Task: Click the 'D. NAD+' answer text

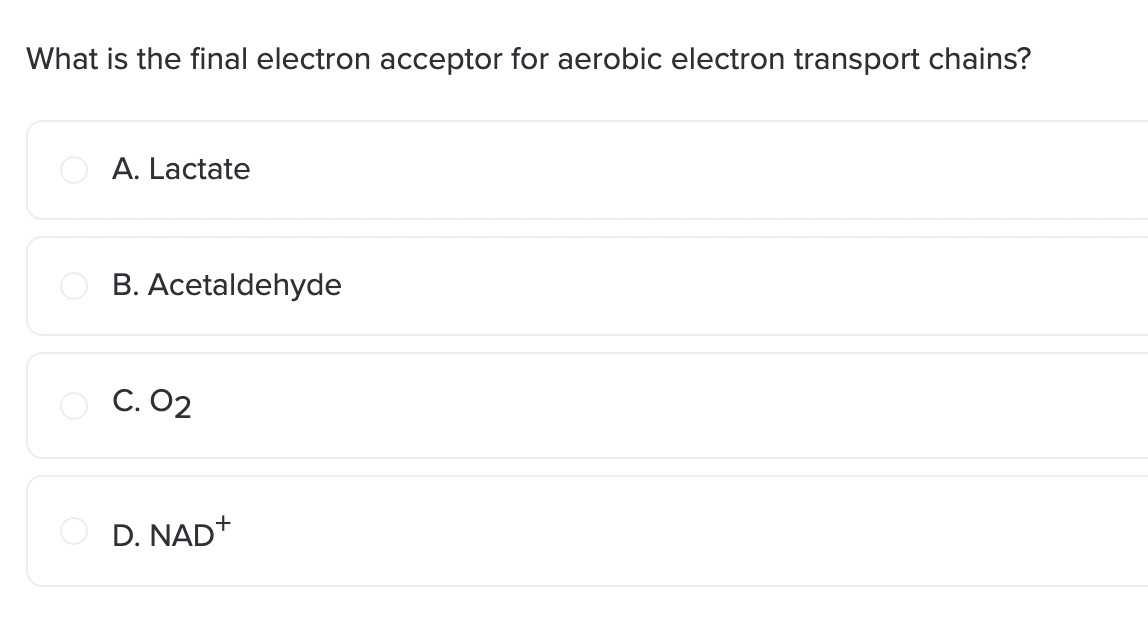Action: tap(171, 532)
